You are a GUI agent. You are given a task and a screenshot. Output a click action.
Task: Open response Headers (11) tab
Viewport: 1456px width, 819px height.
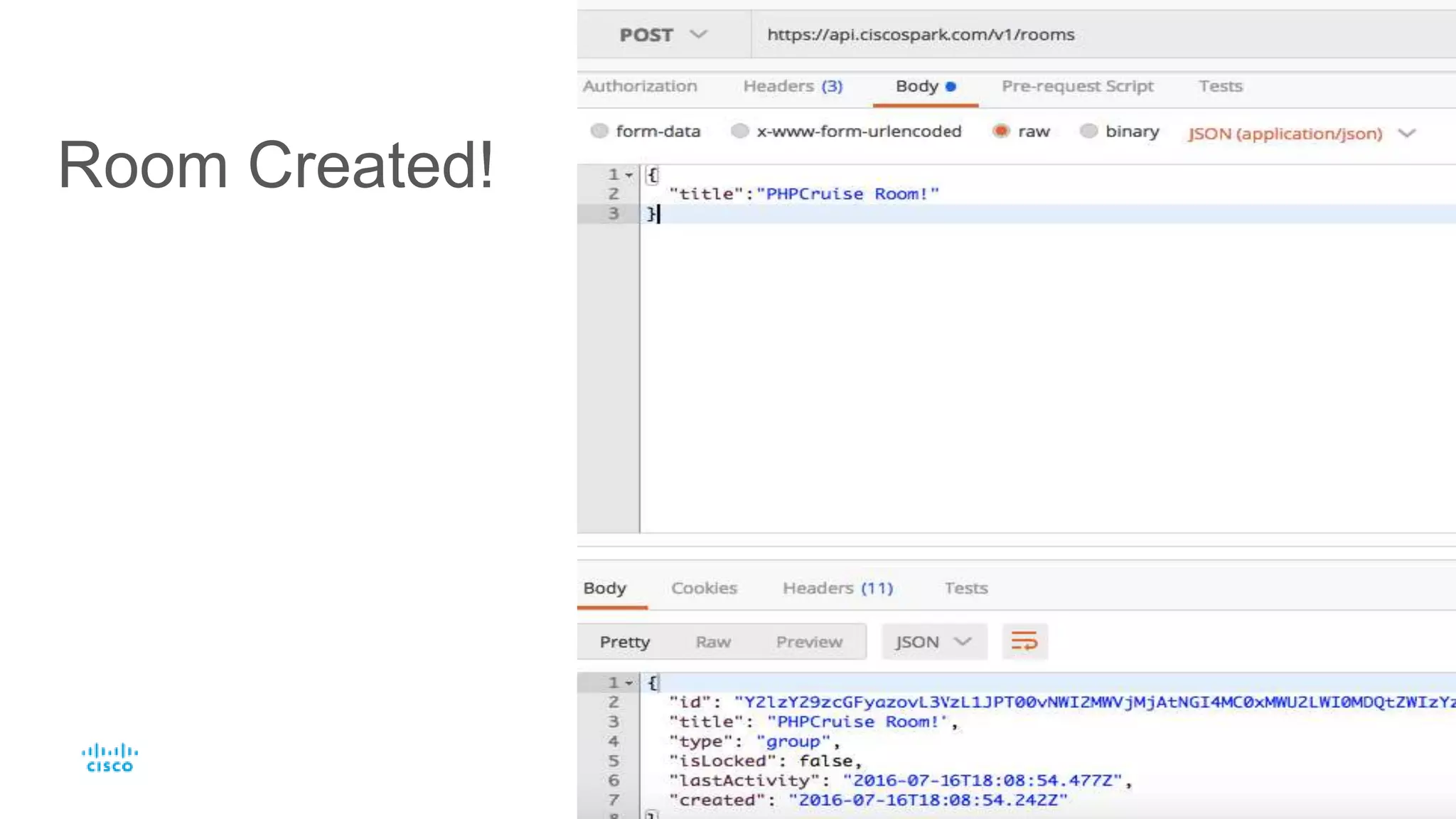(x=837, y=588)
